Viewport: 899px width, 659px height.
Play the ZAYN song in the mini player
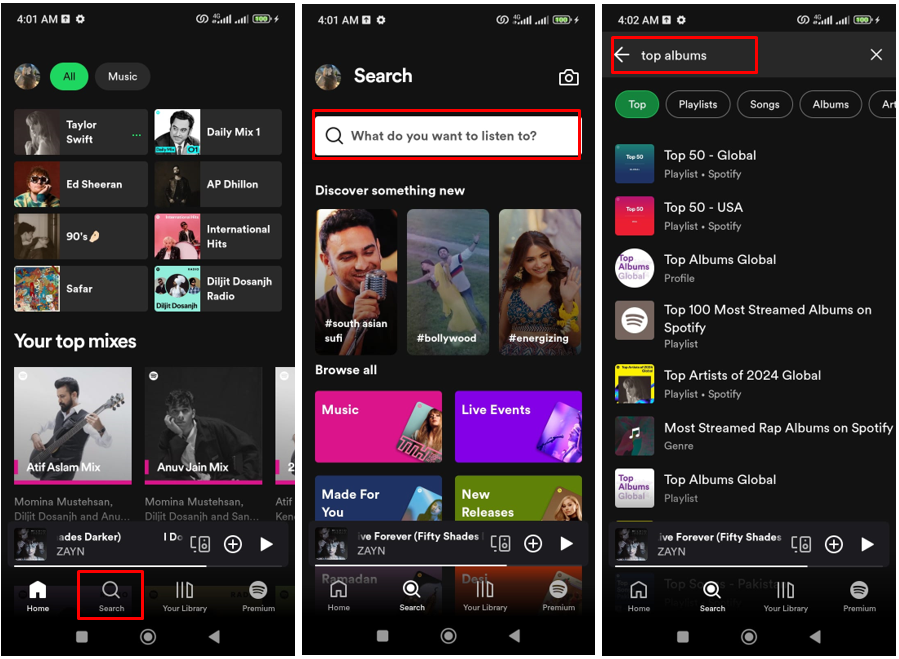(x=867, y=544)
